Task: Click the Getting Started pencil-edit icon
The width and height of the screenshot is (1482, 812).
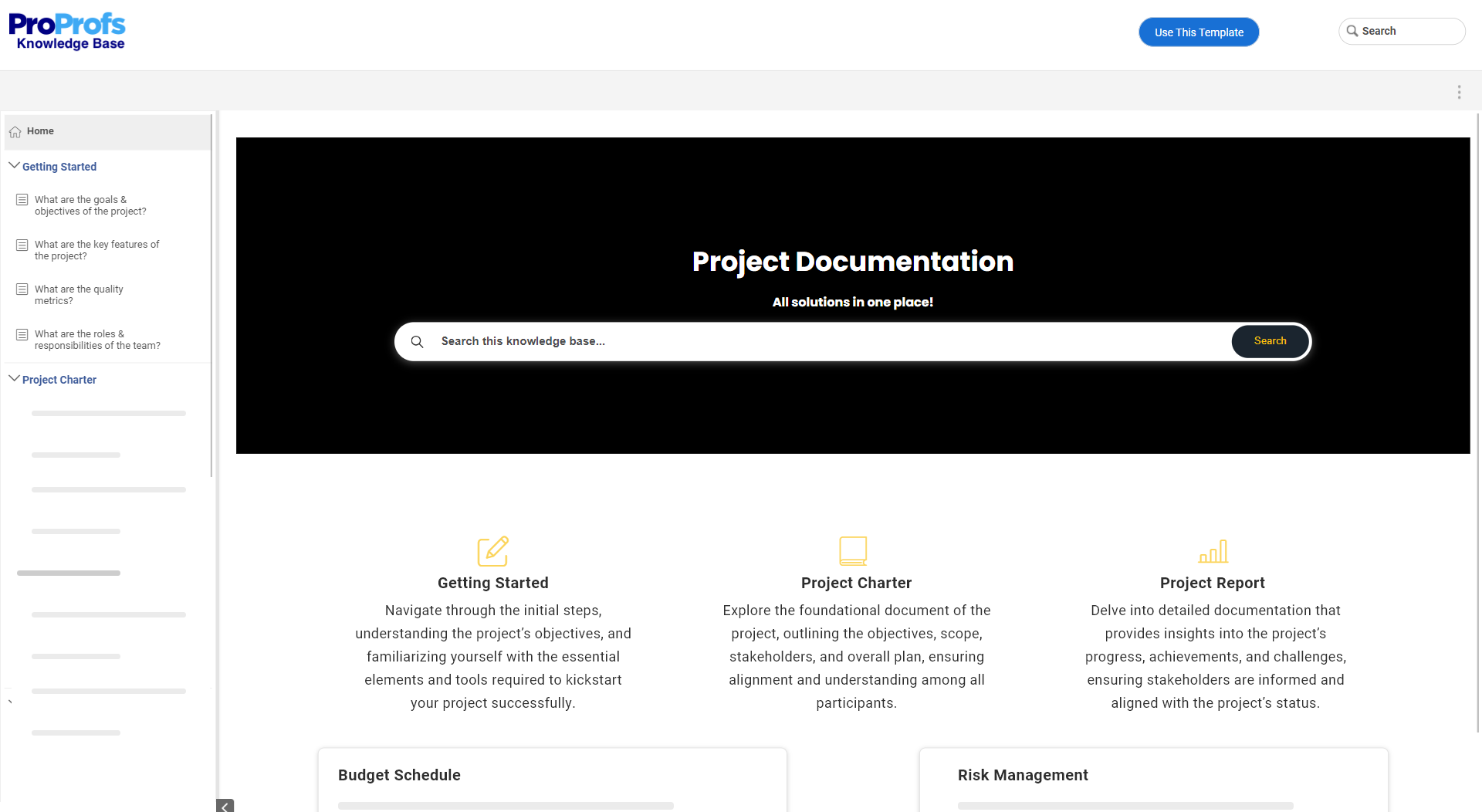Action: 493,551
